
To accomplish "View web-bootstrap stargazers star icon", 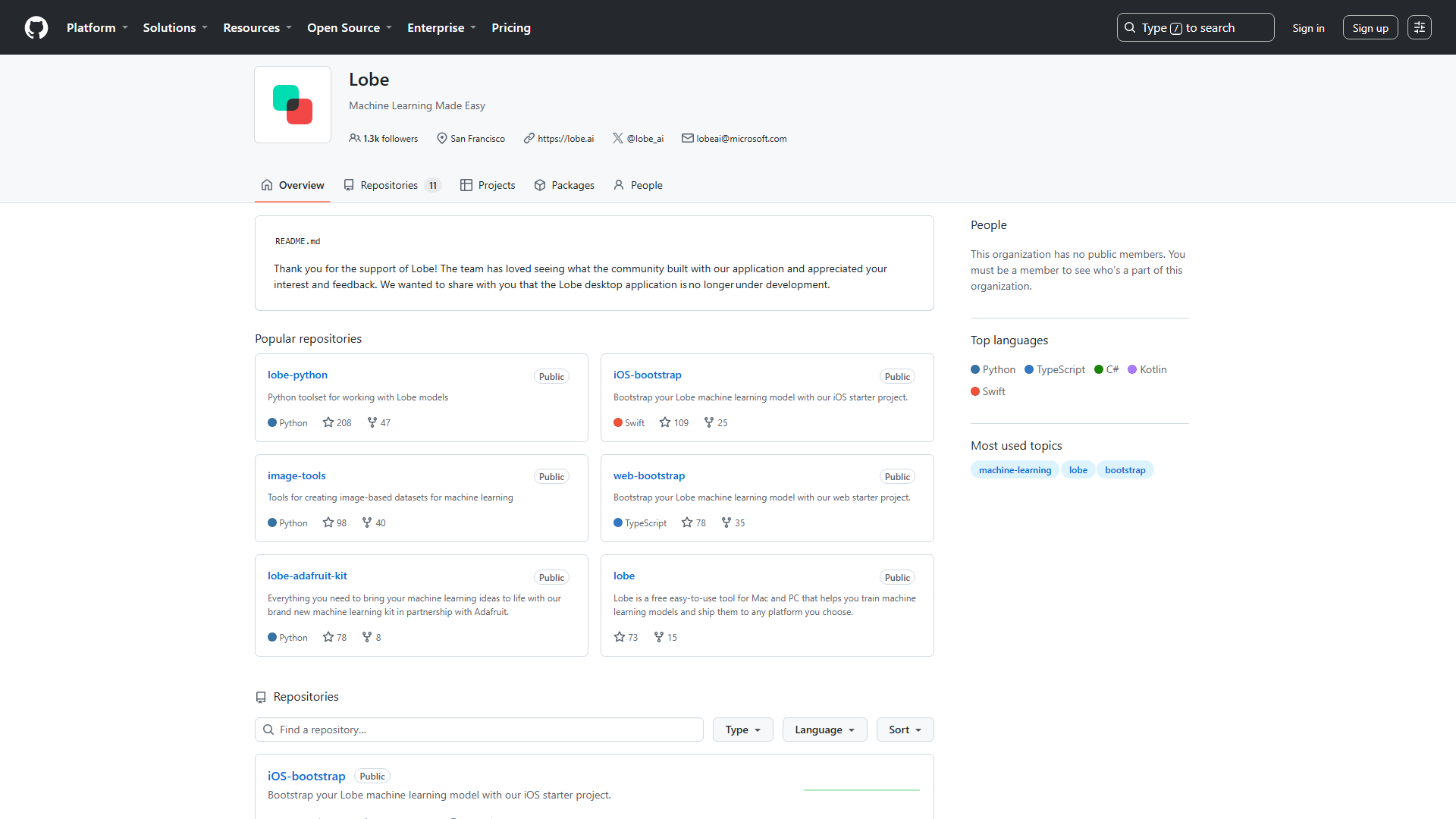I will pos(687,522).
